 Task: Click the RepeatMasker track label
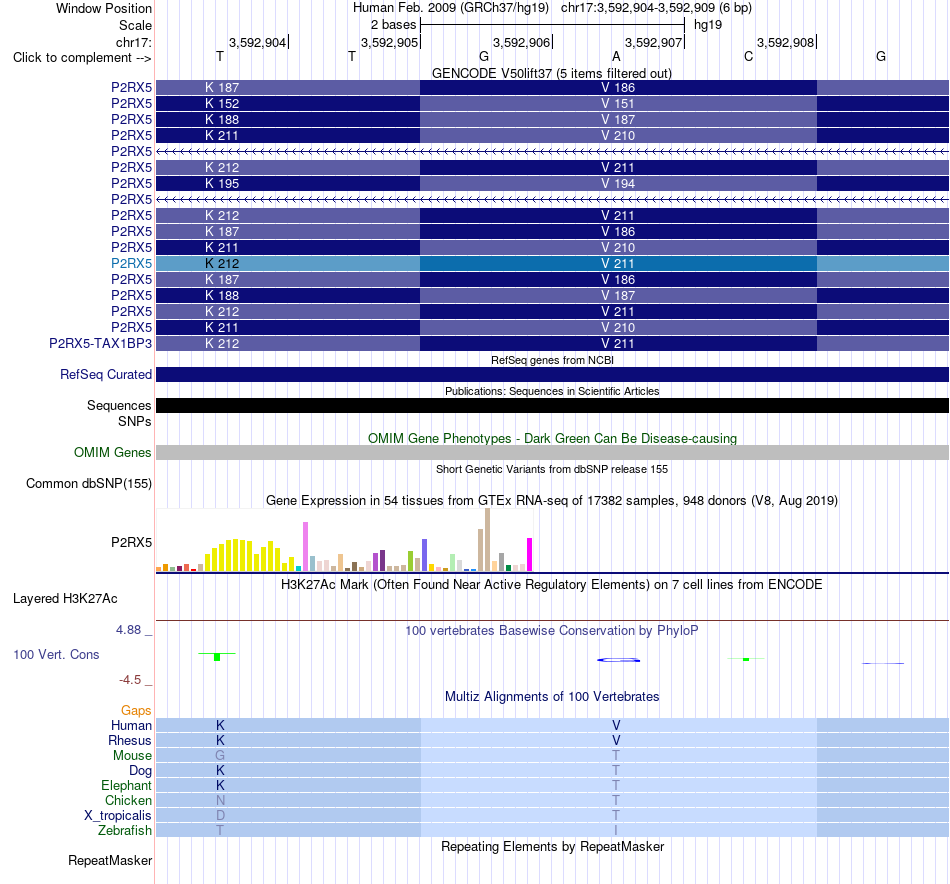[110, 860]
